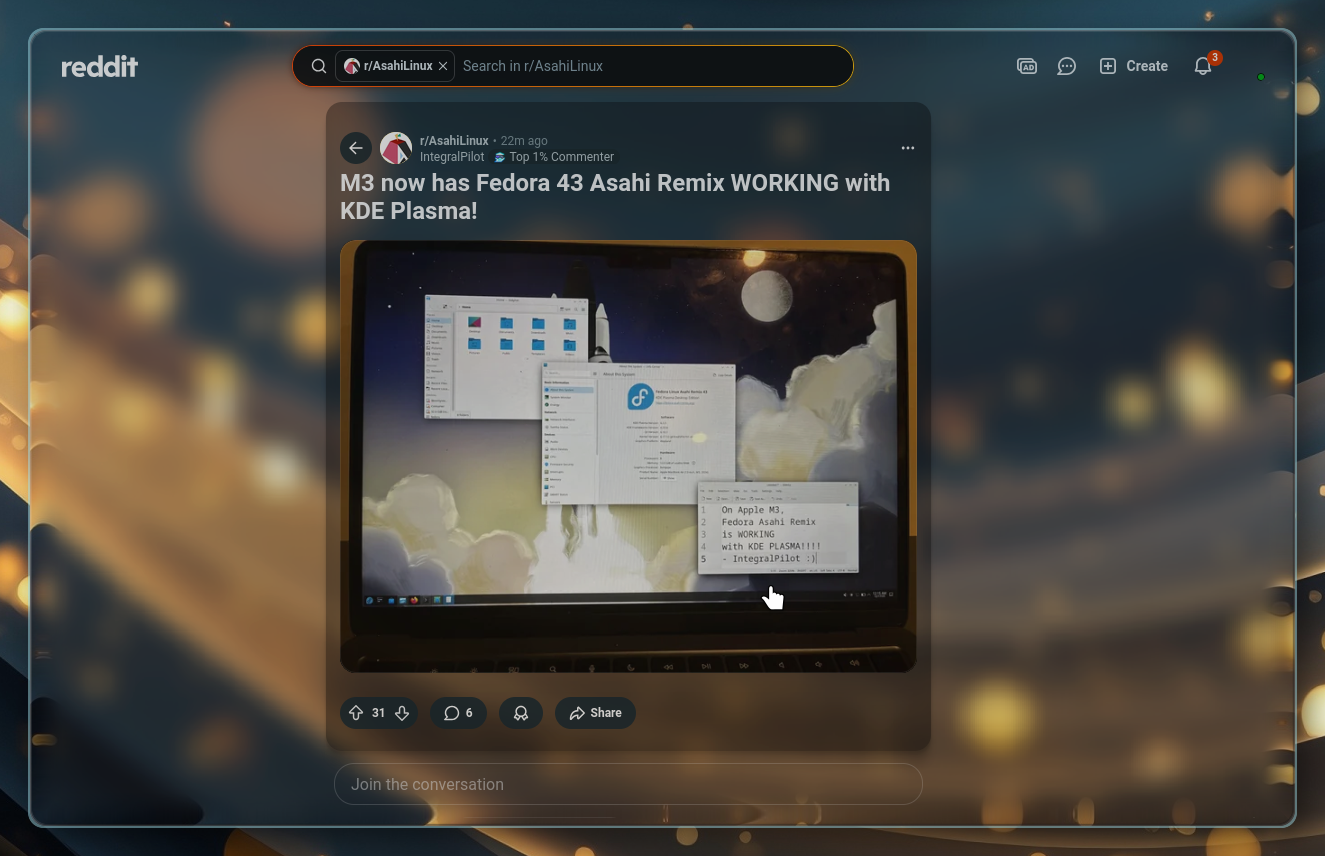Go back using the arrow button
This screenshot has width=1325, height=856.
pos(356,148)
